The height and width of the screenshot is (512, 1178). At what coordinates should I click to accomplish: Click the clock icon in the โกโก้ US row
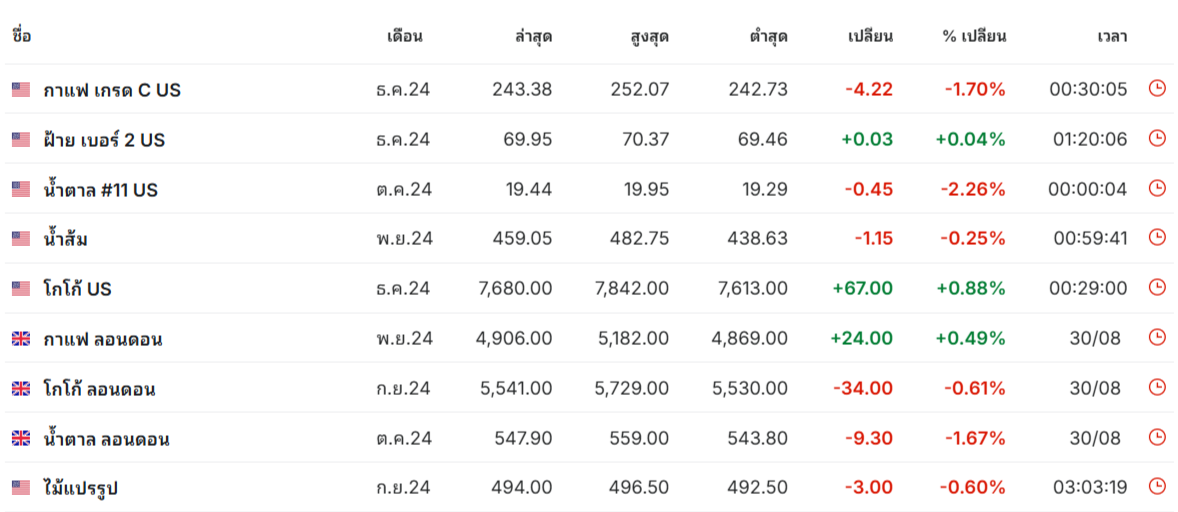1157,288
